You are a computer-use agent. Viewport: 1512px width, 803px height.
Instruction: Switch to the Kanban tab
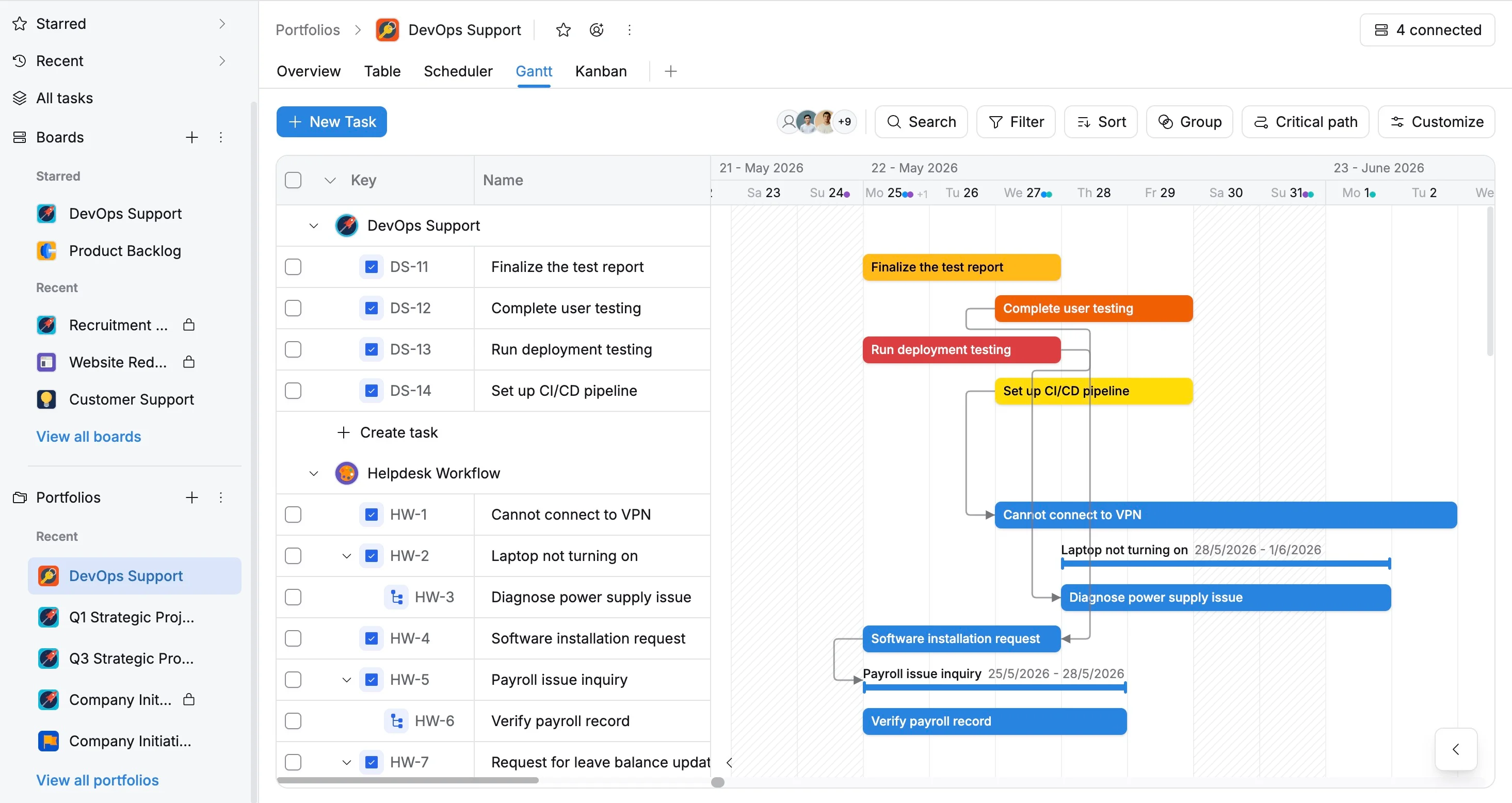[601, 71]
